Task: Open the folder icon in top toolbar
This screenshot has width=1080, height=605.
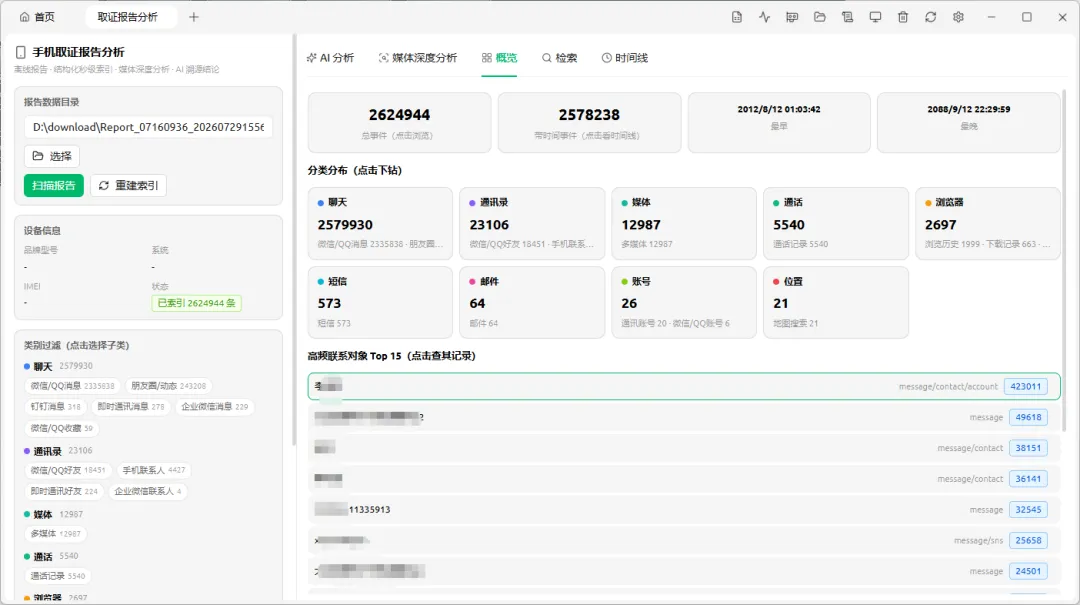Action: (820, 17)
